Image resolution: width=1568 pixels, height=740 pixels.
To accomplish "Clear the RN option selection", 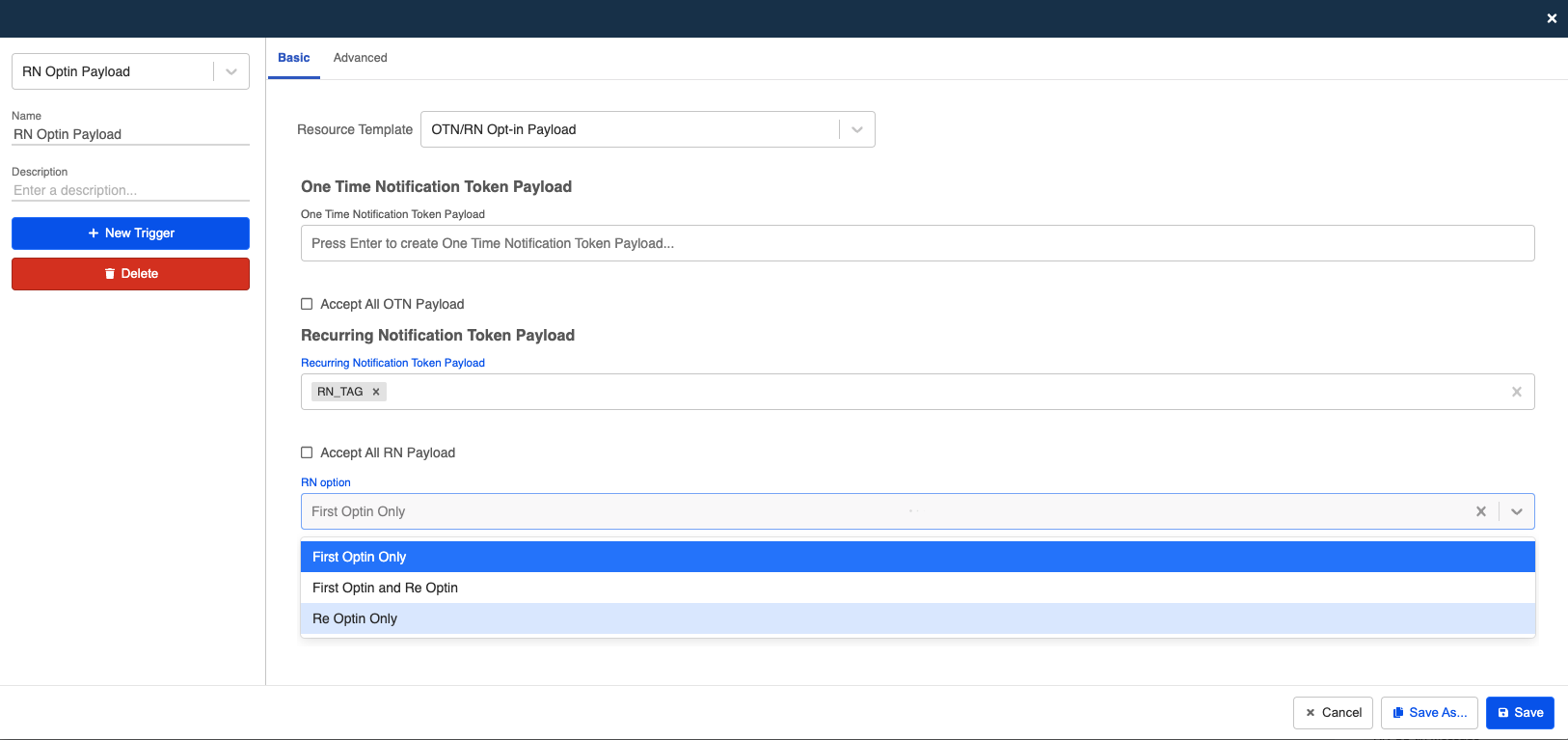I will 1480,511.
